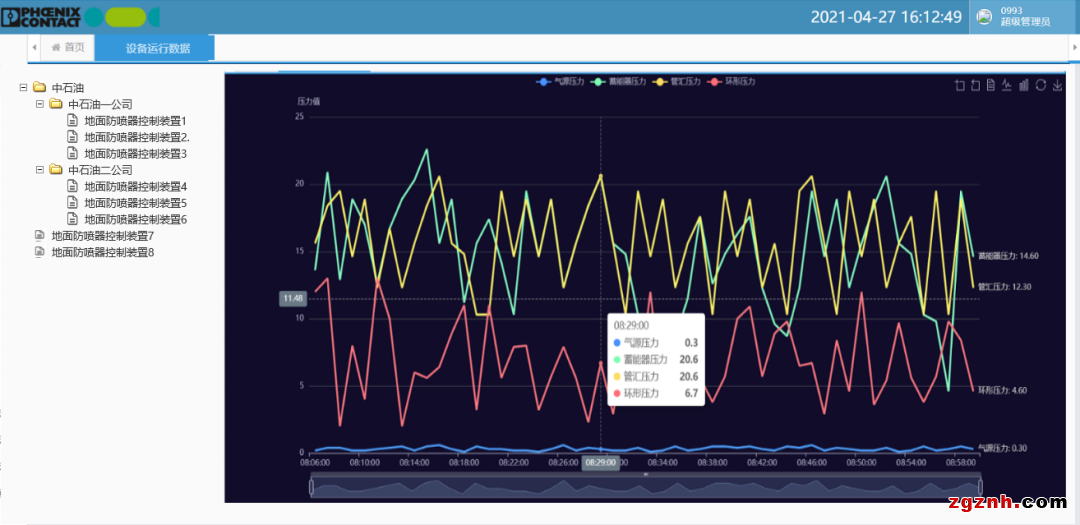Toggle the 气源压力 legend series
The image size is (1080, 525).
(560, 82)
